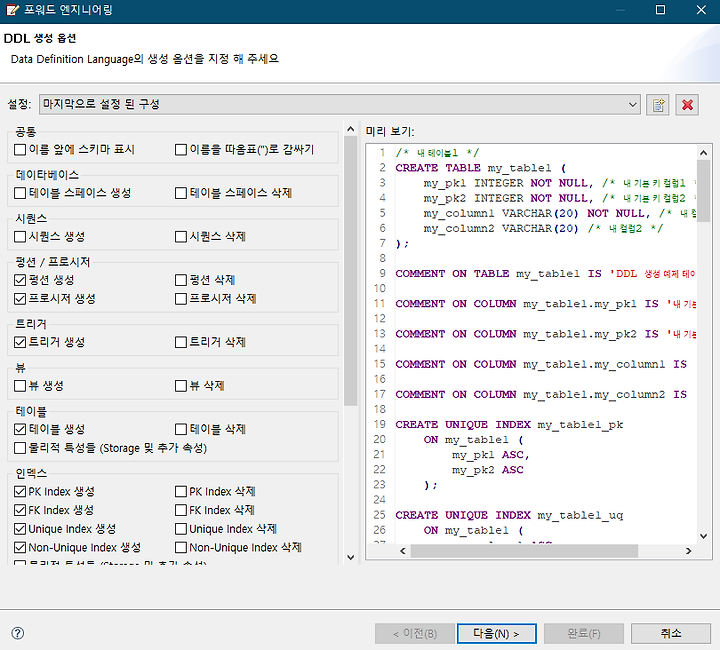Click preview pane scroll down arrow
This screenshot has height=650, width=720.
tap(703, 536)
